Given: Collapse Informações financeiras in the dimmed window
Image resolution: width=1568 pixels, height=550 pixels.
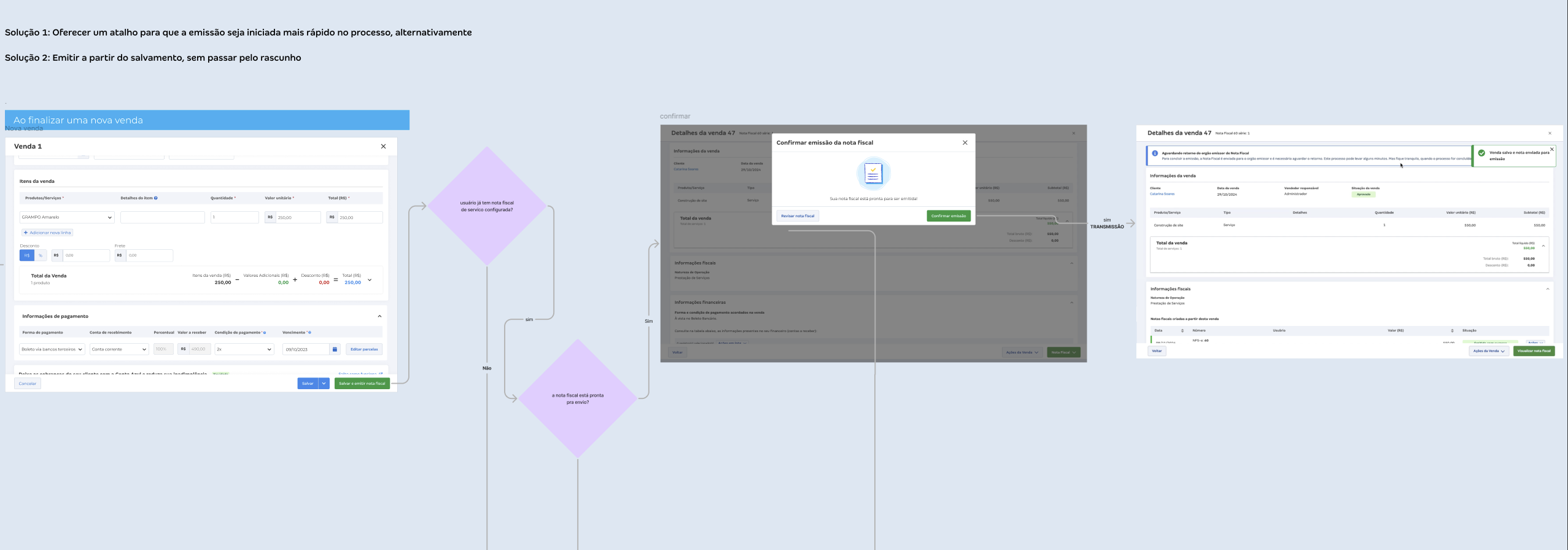Looking at the screenshot, I should (1072, 303).
